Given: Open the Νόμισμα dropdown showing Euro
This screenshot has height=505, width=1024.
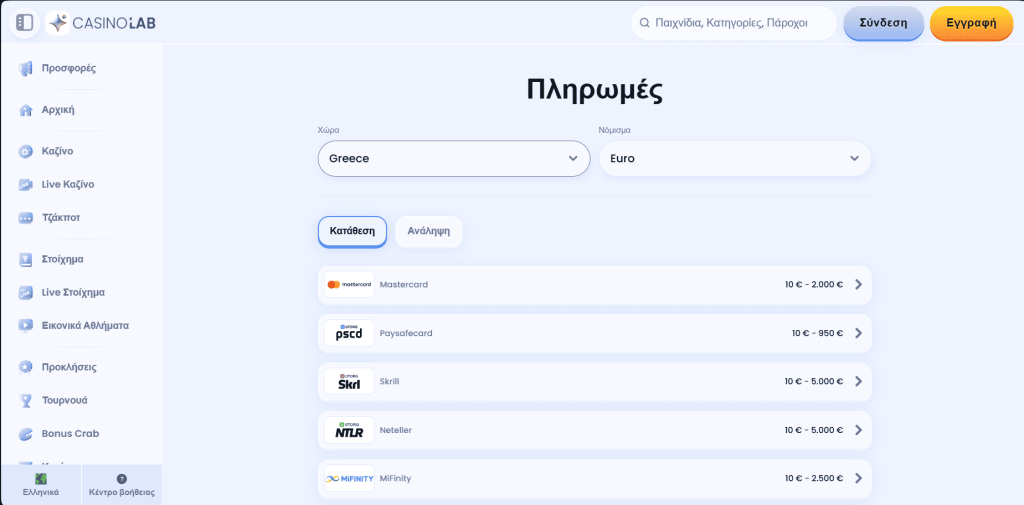Looking at the screenshot, I should click(735, 159).
